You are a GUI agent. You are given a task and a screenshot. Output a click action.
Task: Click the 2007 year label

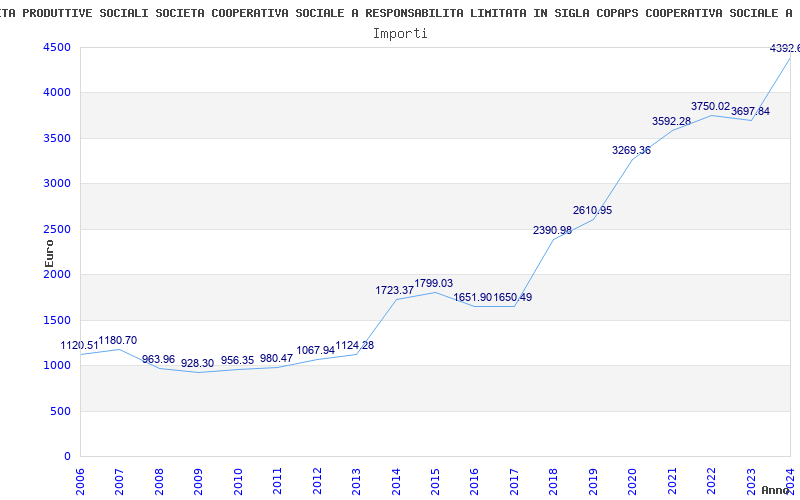tap(119, 482)
